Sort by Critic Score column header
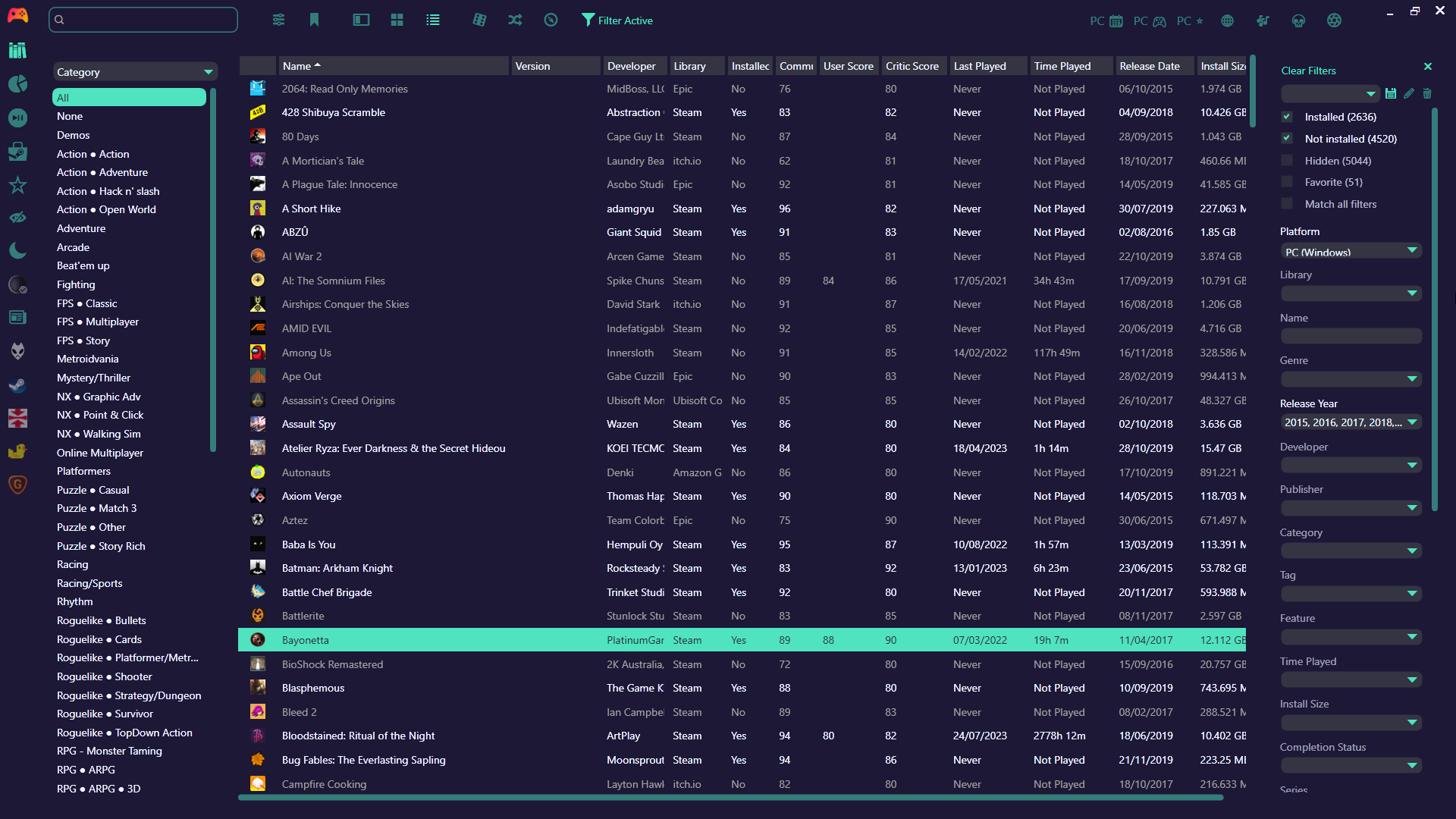The height and width of the screenshot is (819, 1456). [x=914, y=66]
